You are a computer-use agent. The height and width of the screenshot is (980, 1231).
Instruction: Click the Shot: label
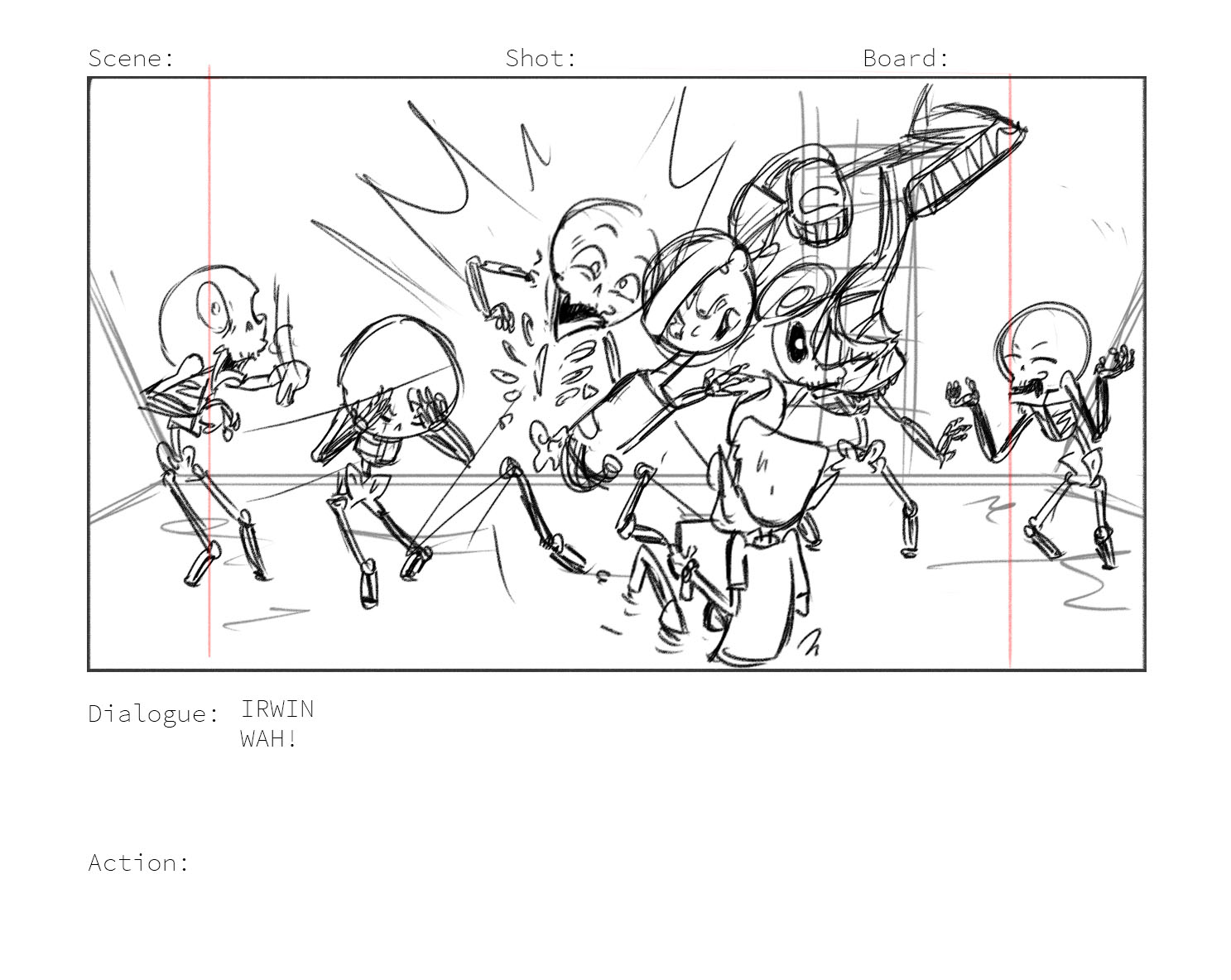click(x=541, y=58)
